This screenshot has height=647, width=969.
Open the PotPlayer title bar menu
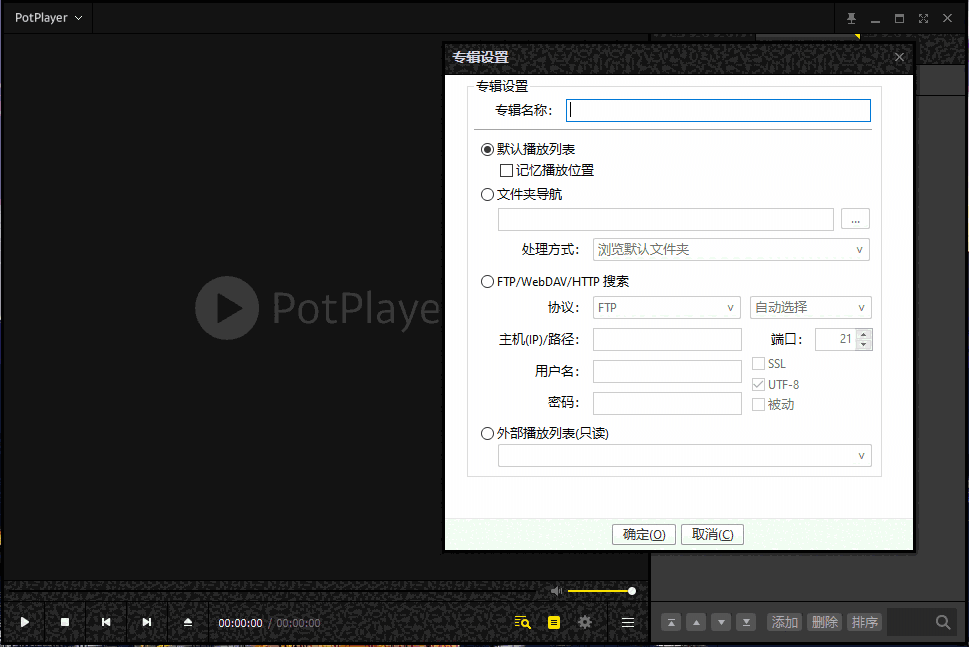point(45,17)
